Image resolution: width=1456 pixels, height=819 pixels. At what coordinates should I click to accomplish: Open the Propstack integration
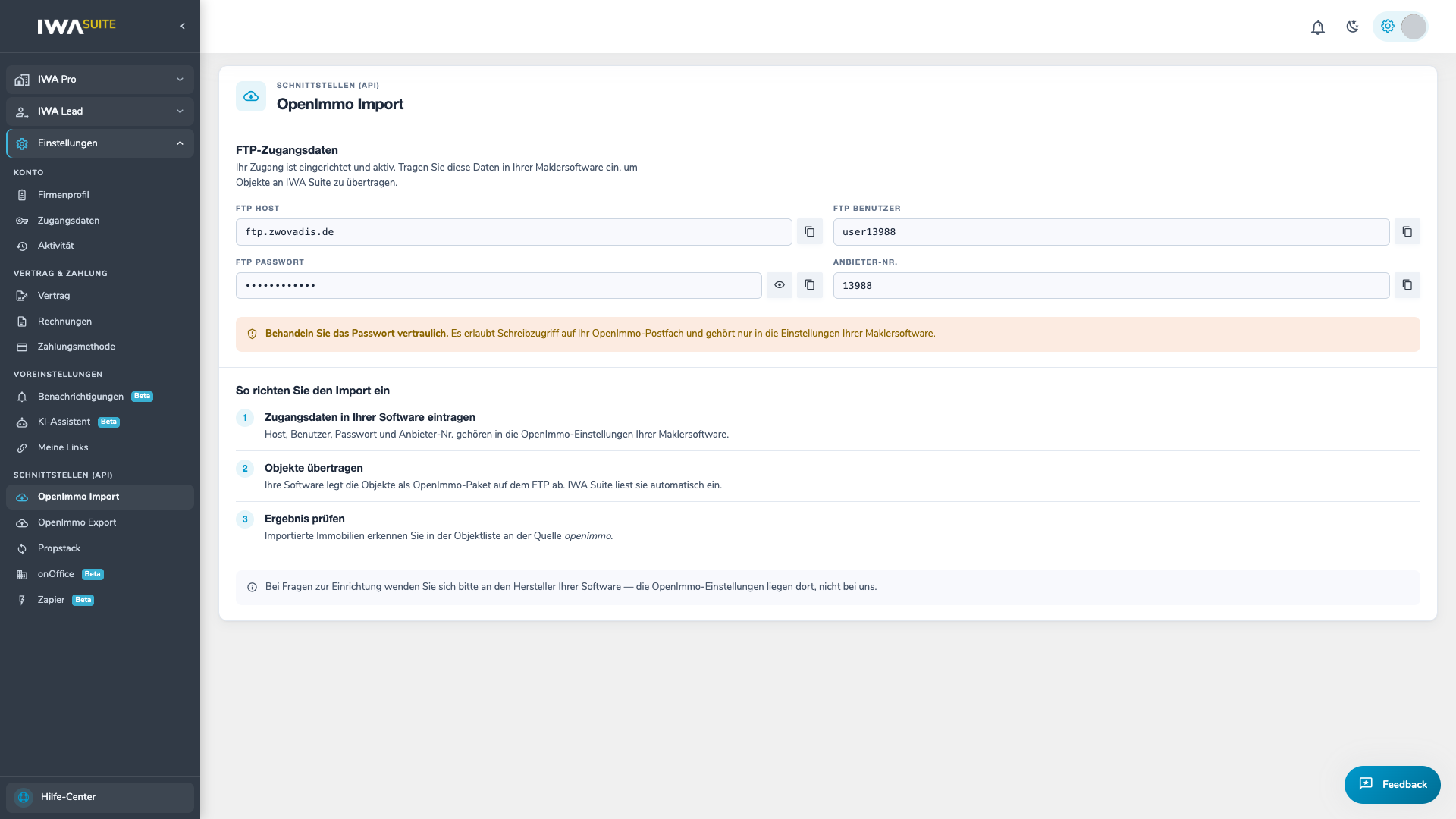click(100, 548)
